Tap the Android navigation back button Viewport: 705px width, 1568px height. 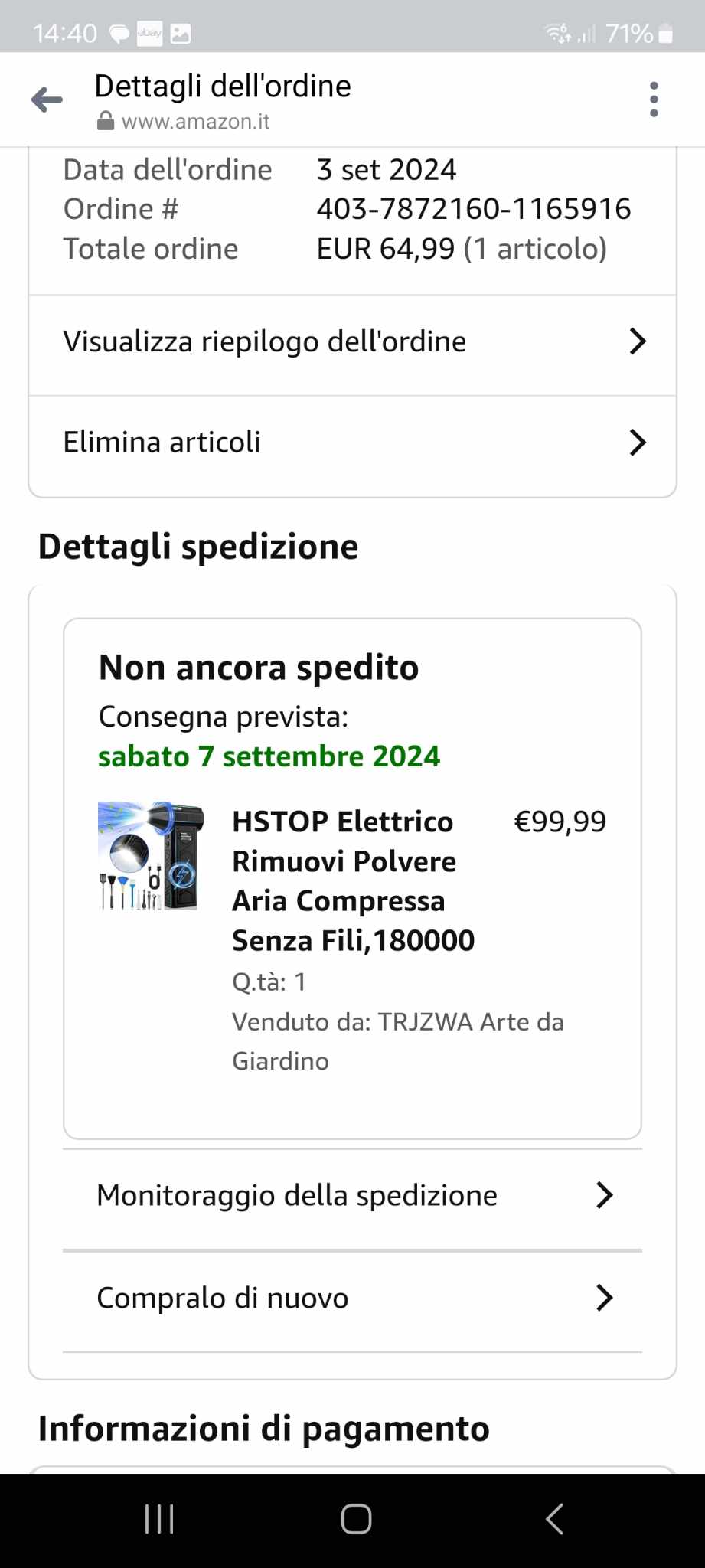[554, 1519]
